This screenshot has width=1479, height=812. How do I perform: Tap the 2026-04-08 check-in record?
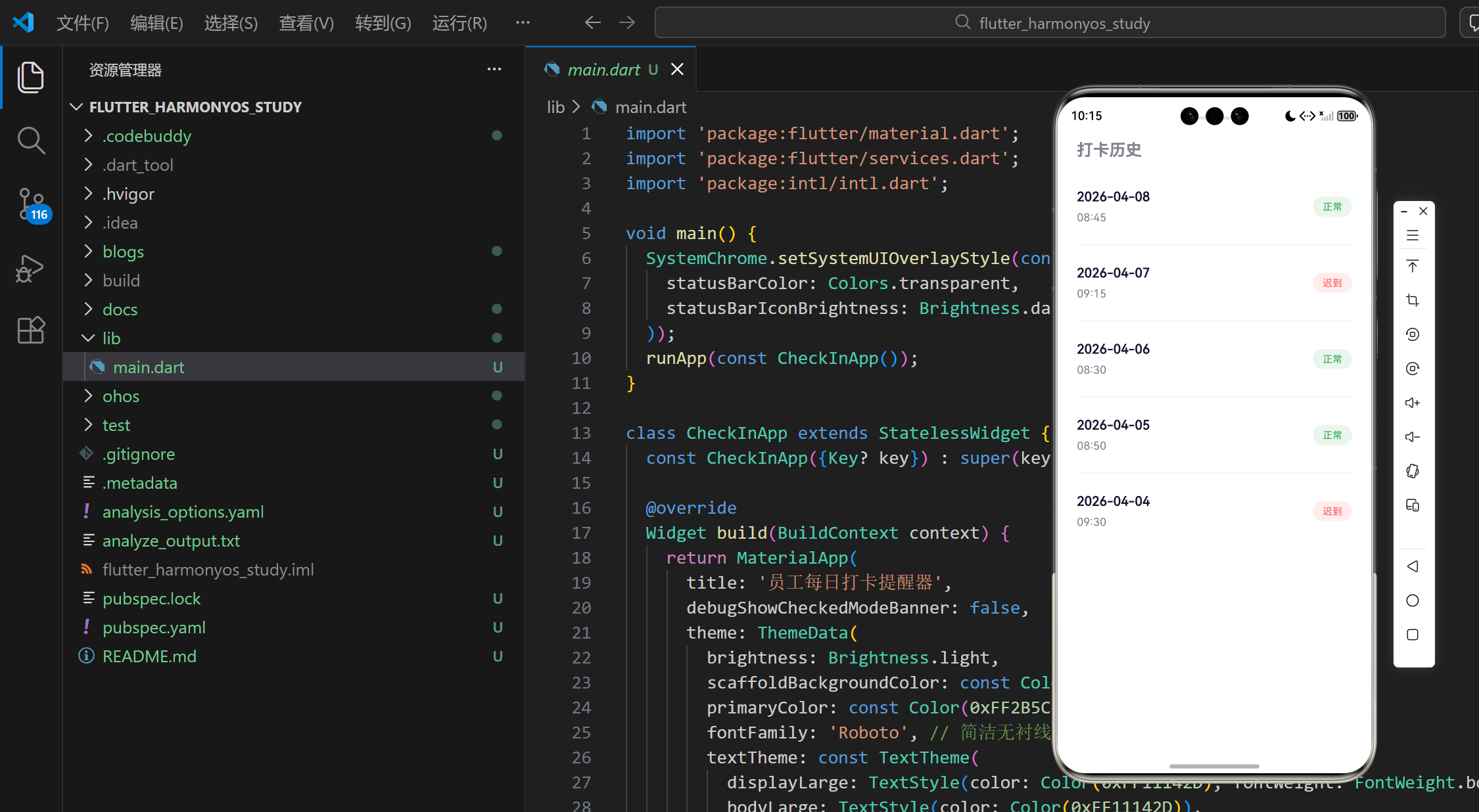[1213, 206]
